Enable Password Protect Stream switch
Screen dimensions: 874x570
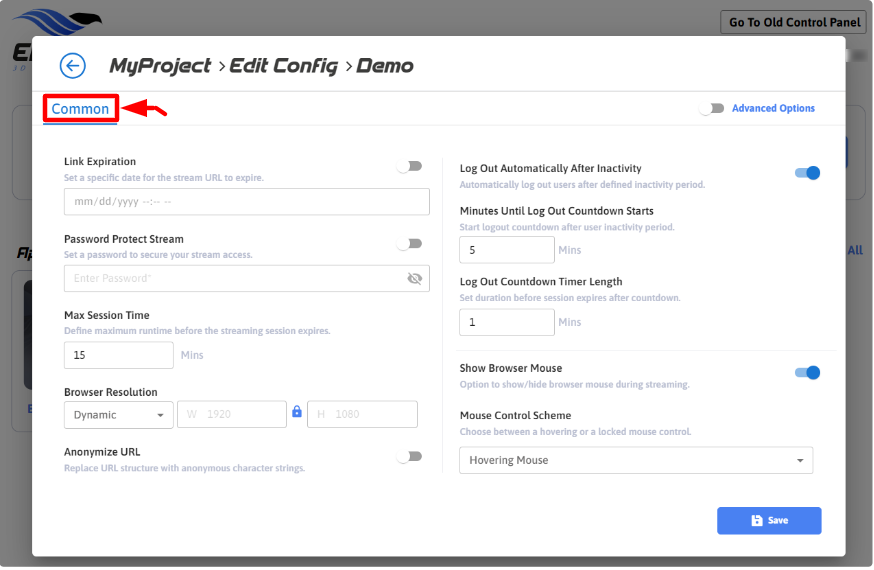tap(409, 244)
